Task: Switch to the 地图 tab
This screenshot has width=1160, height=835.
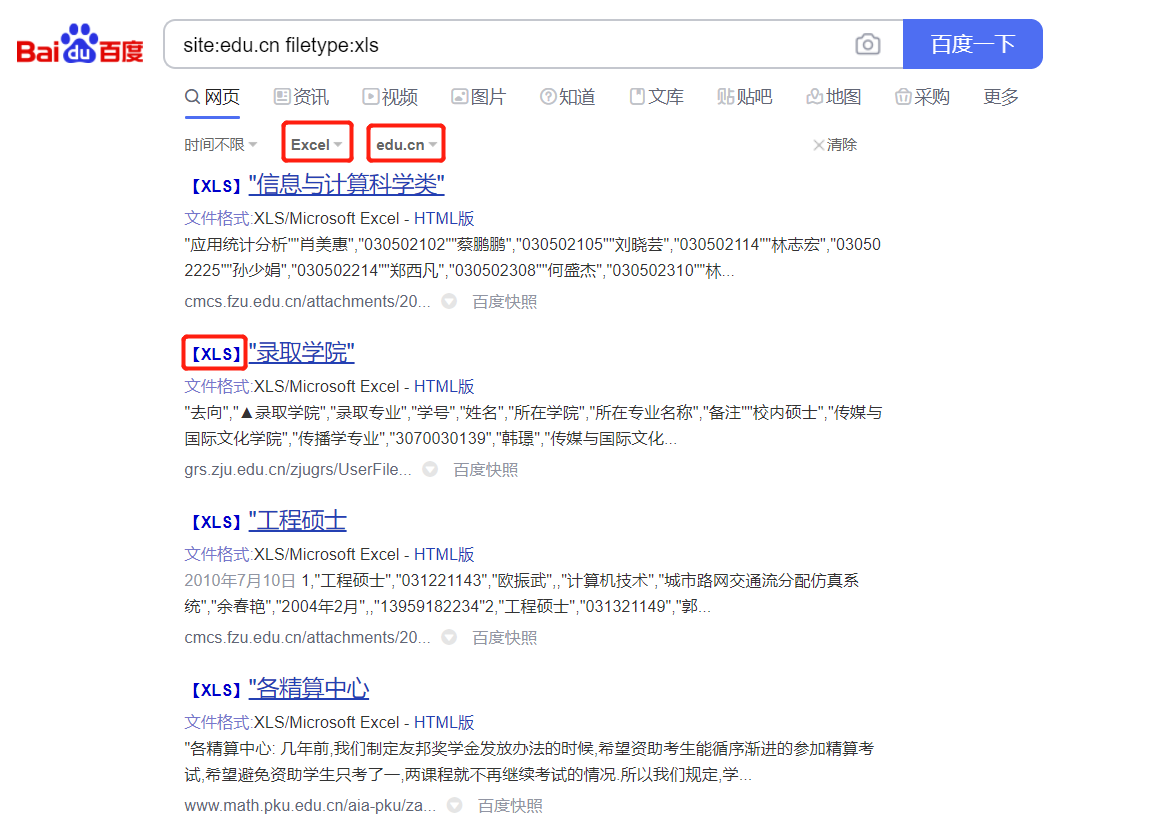Action: tap(834, 97)
